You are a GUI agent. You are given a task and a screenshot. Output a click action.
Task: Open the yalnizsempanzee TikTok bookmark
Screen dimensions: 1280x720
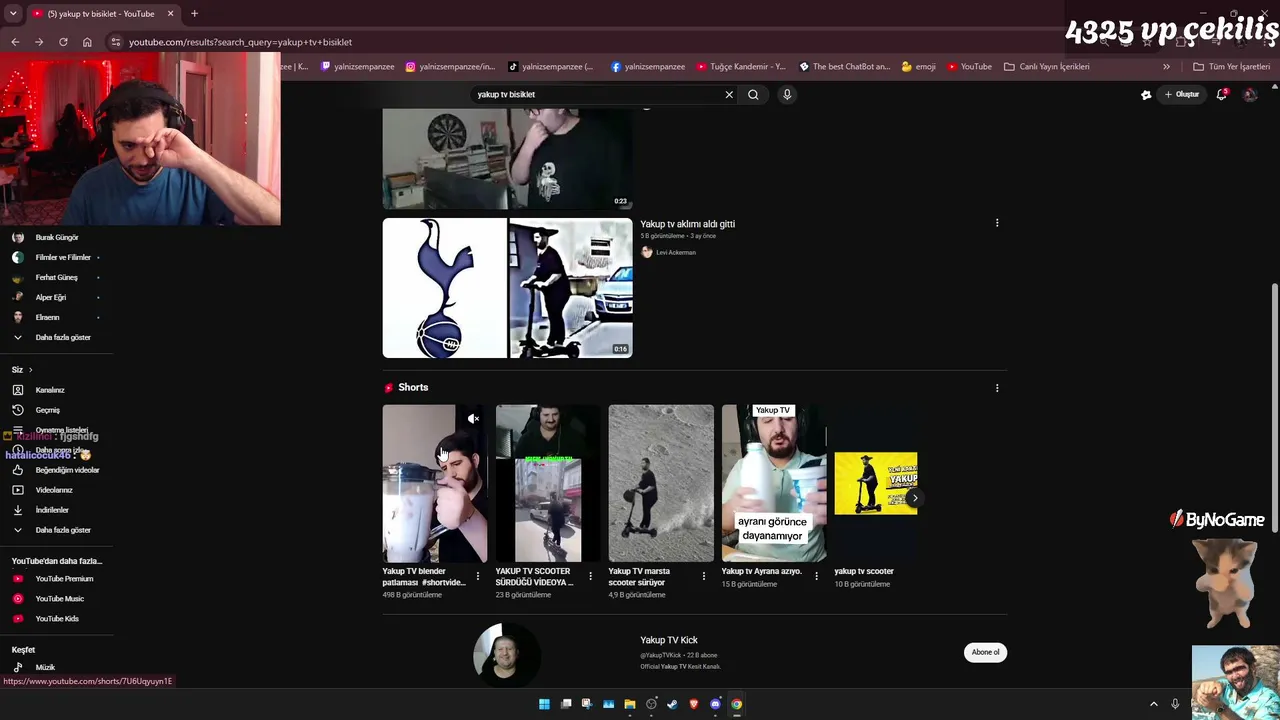click(x=551, y=67)
